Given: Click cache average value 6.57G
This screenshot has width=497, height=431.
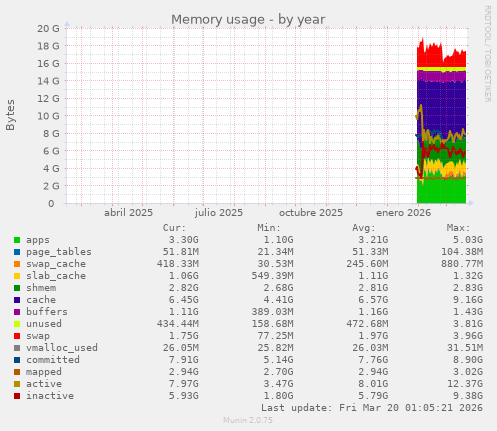Looking at the screenshot, I should [373, 300].
